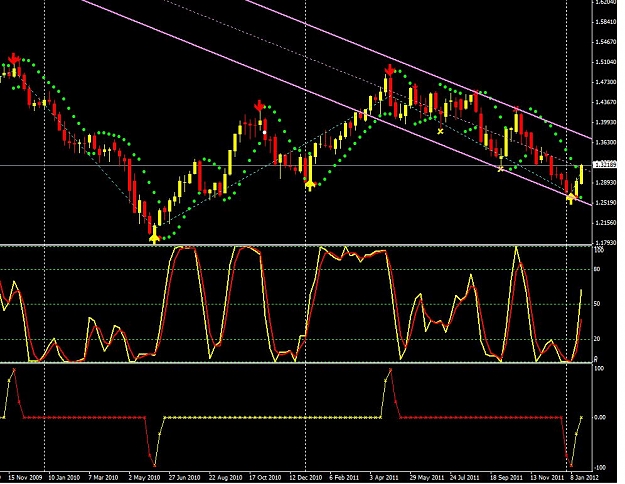Image resolution: width=625 pixels, height=484 pixels.
Task: Click the red sell arrow near October 2010
Action: [259, 106]
